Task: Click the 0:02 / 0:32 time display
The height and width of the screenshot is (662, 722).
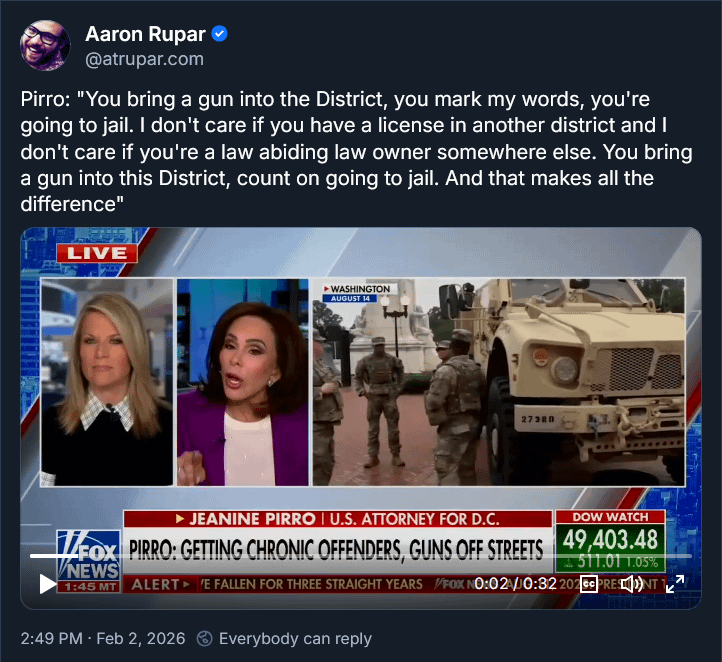Action: [x=515, y=584]
